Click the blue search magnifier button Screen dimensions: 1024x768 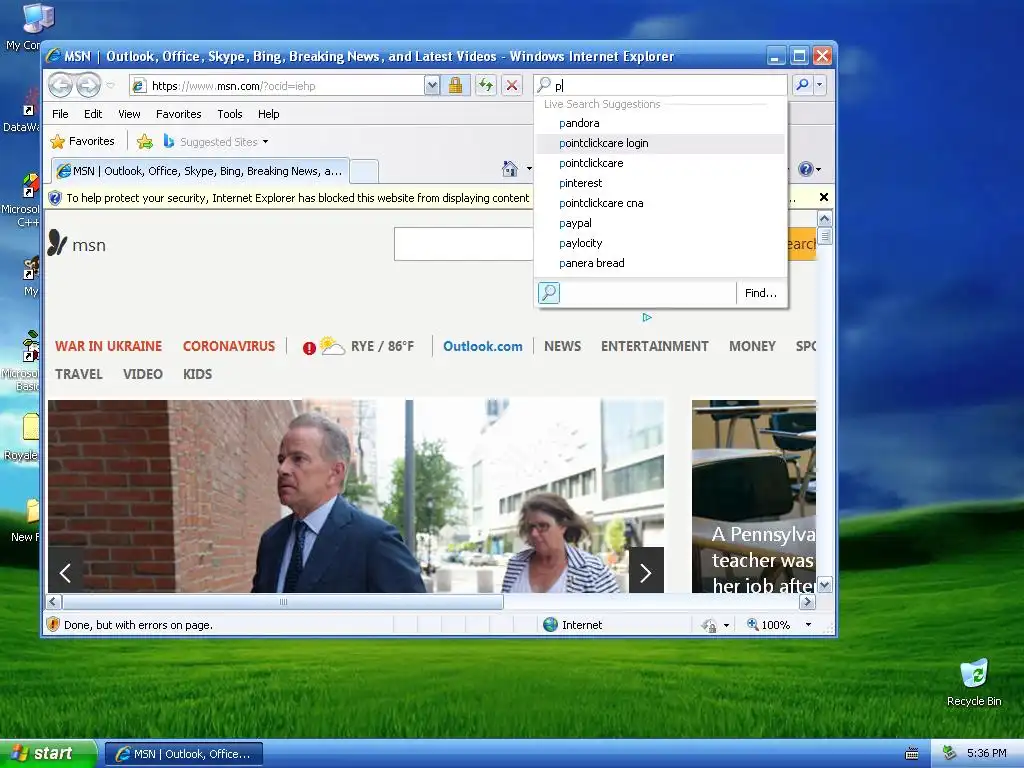(x=803, y=85)
